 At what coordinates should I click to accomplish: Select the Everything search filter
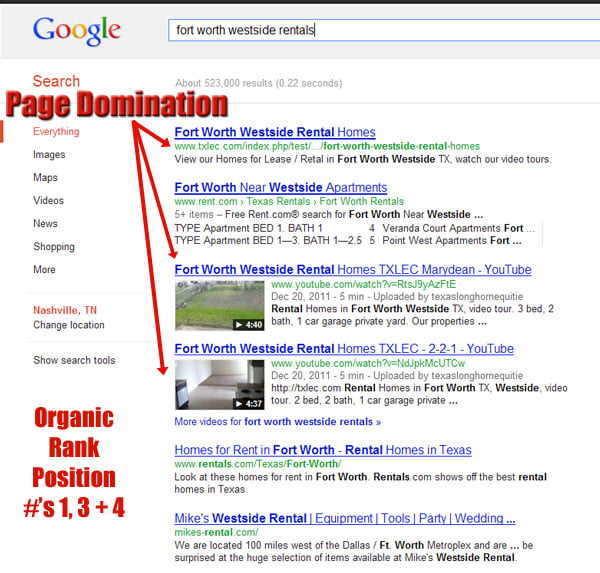coord(56,132)
